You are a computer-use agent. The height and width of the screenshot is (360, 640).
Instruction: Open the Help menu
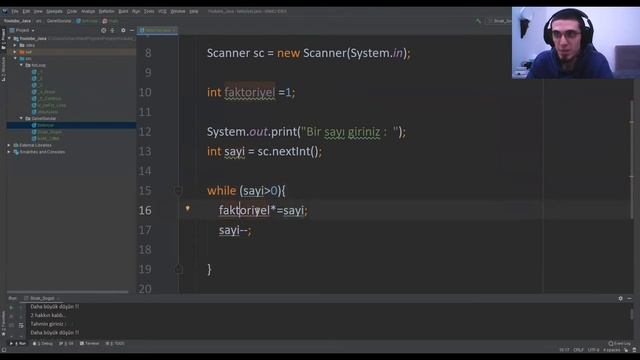194,11
